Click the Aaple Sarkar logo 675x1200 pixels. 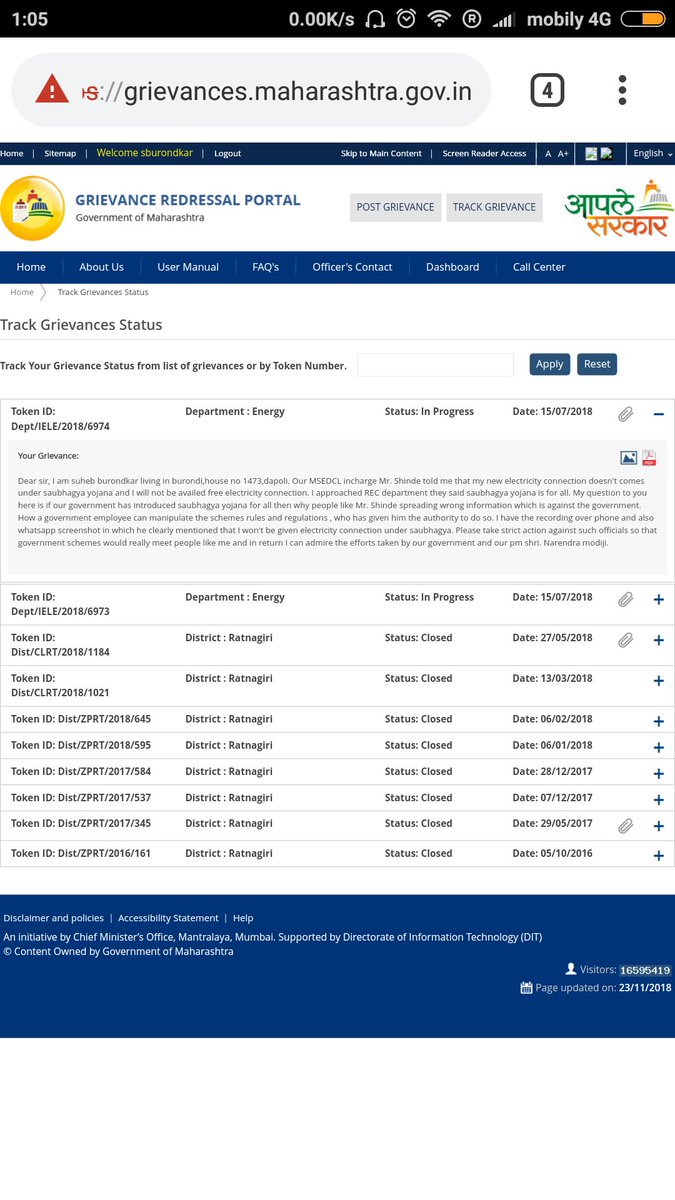[x=615, y=208]
